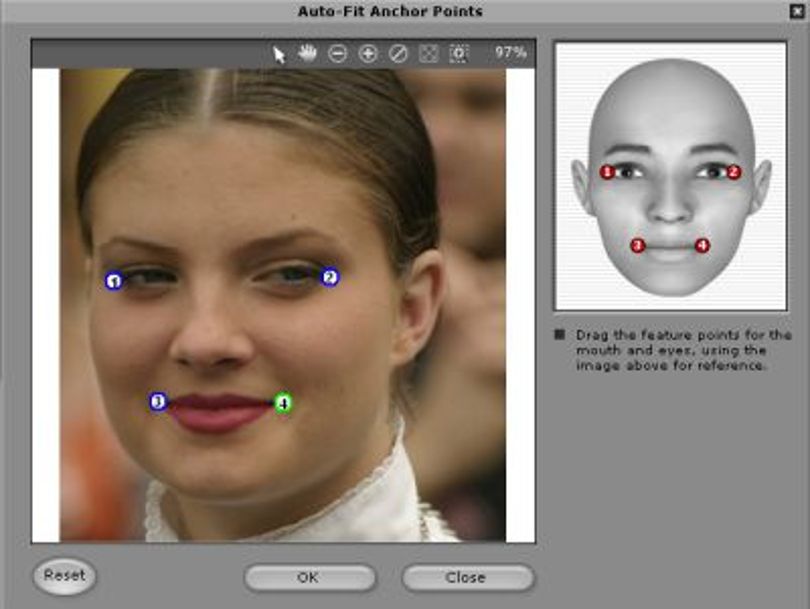Select blue anchor point 3 at mouth corner

158,401
